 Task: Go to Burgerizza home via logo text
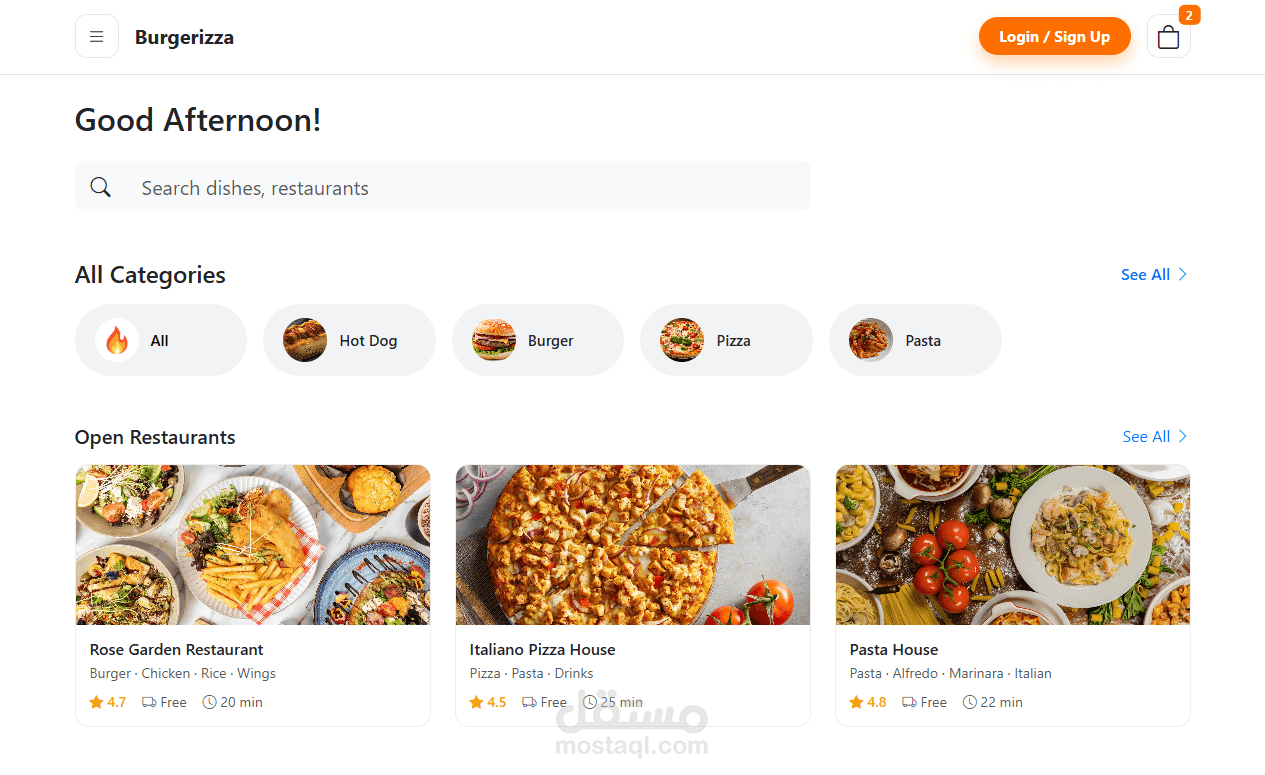(184, 38)
